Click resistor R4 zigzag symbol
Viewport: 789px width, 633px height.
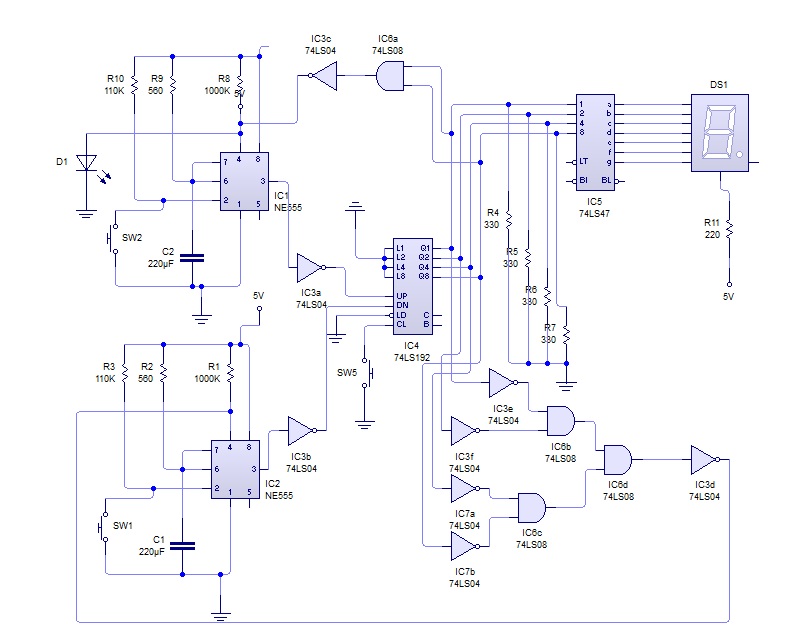coord(509,220)
